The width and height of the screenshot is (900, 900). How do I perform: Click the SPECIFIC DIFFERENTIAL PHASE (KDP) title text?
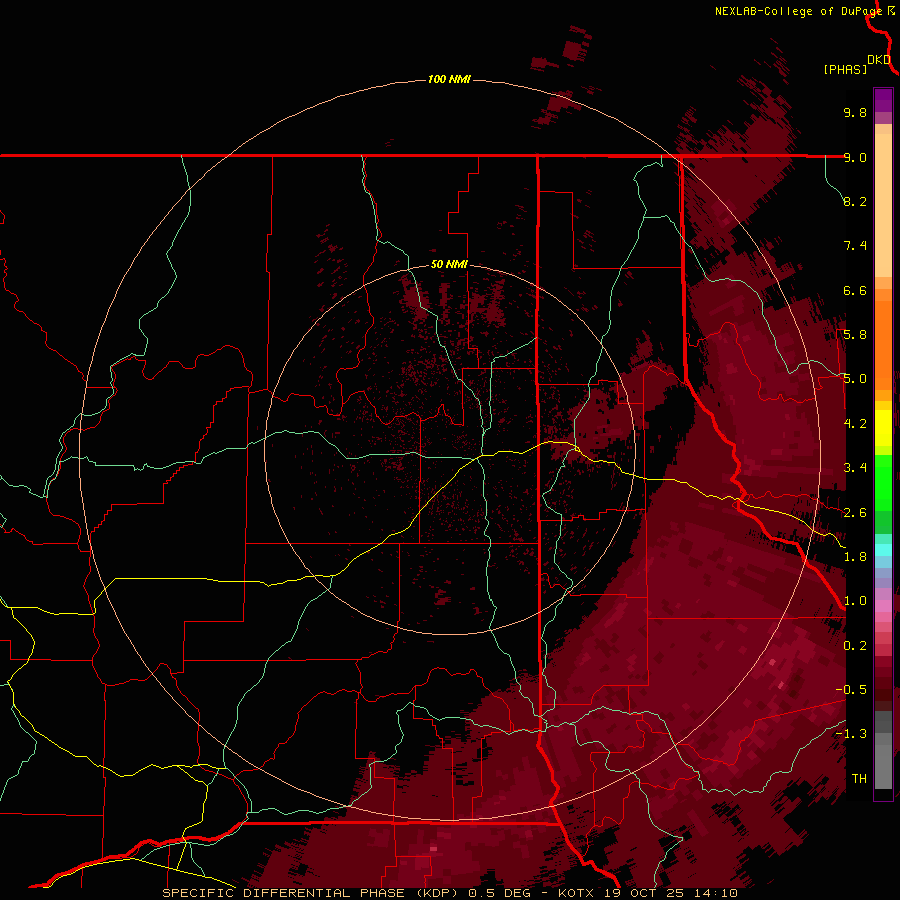pos(312,893)
